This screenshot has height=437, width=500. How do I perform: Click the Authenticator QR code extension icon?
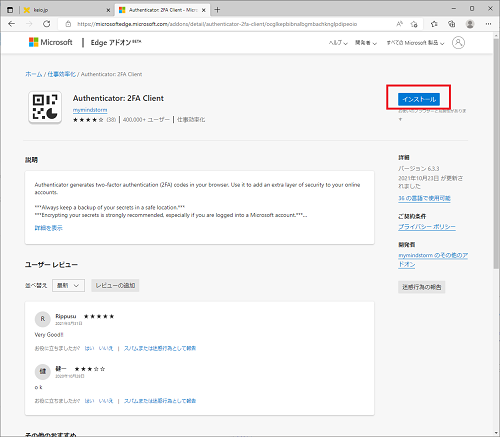pos(45,107)
